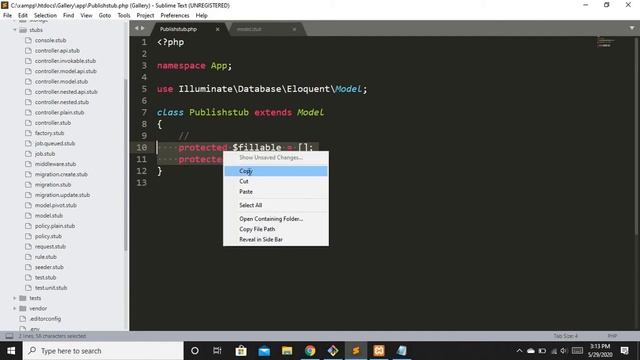Click the minimap preview
The height and width of the screenshot is (360, 640).
(x=605, y=42)
